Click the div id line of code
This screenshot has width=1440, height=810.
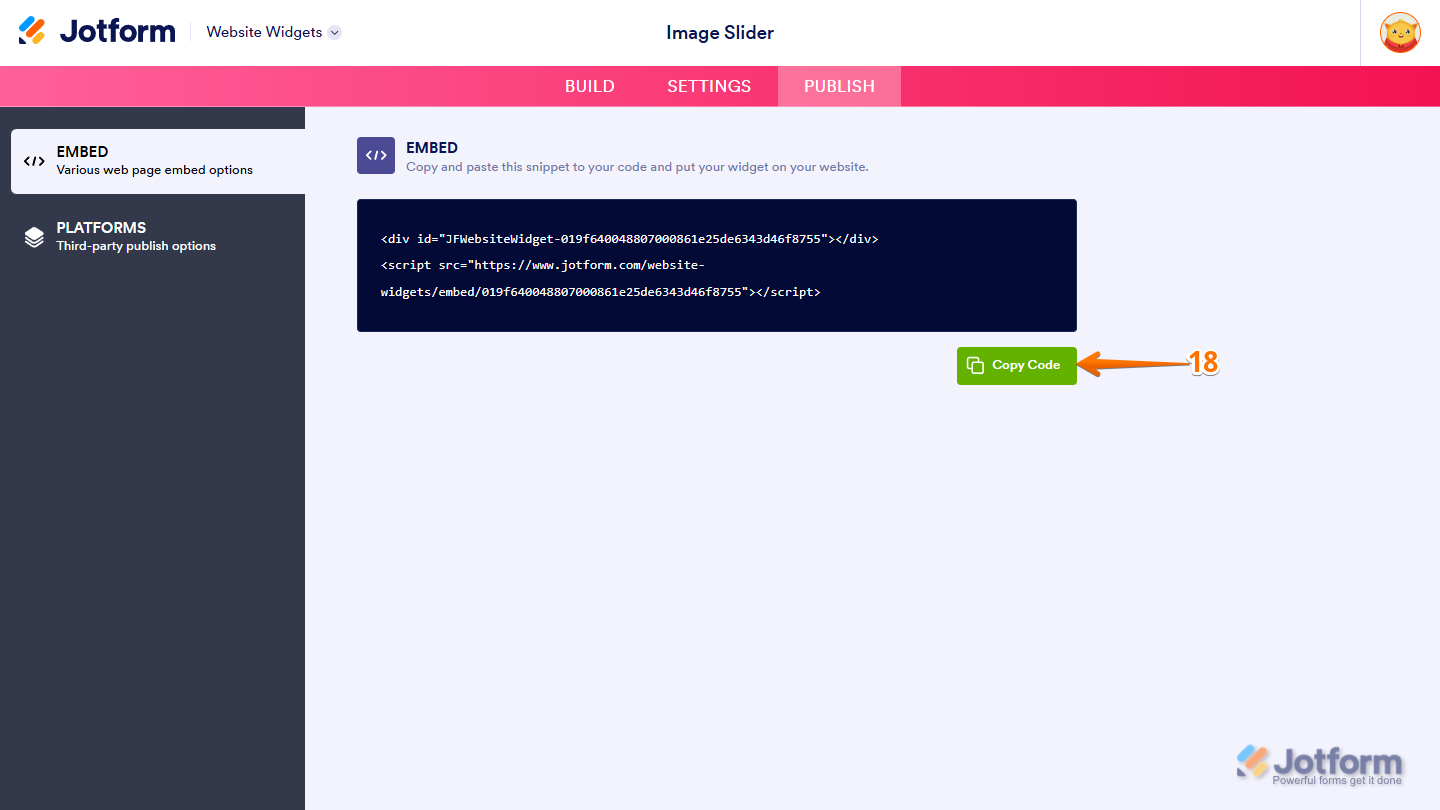tap(630, 239)
